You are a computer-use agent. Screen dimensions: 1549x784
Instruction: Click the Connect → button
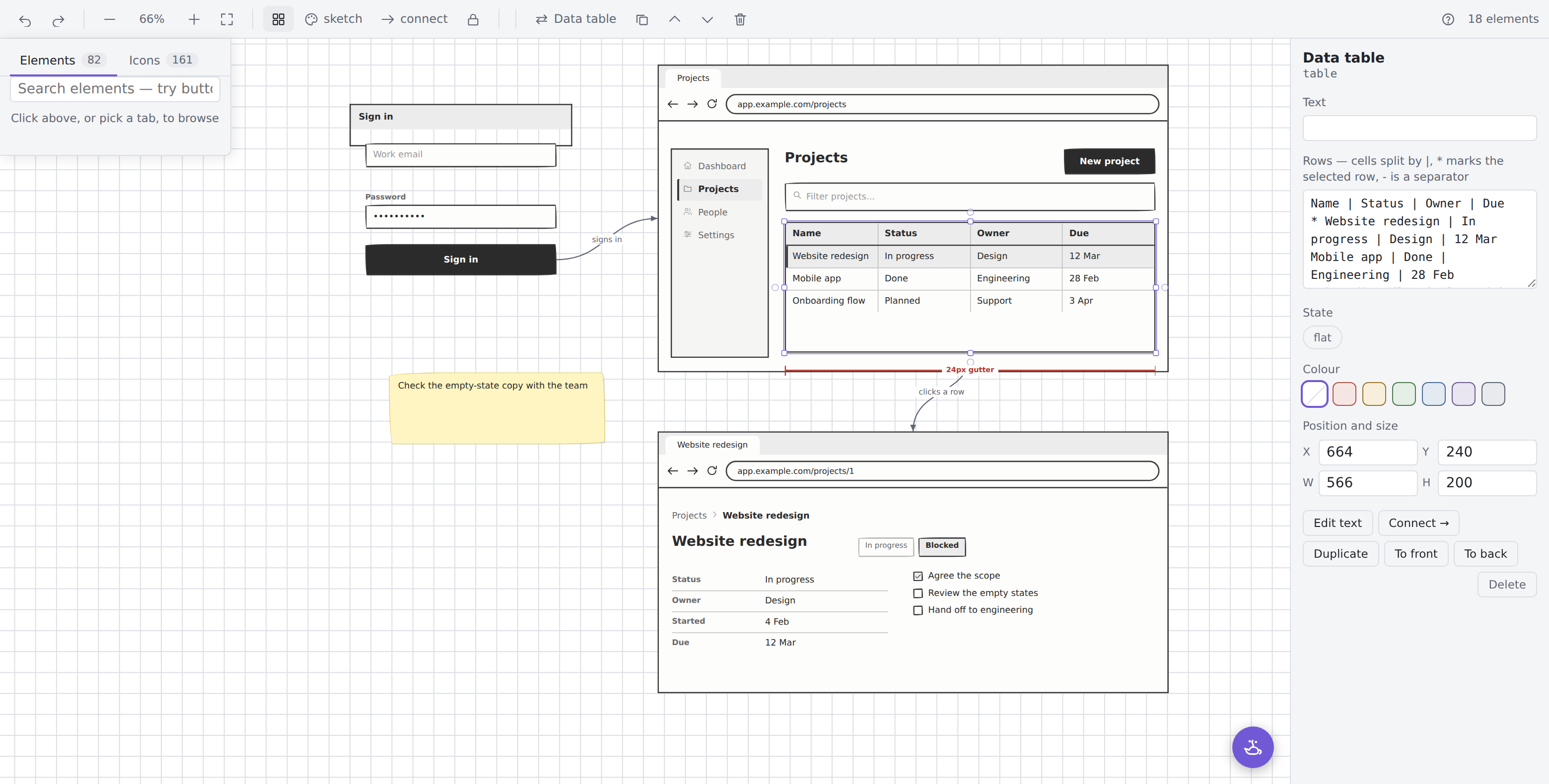(1418, 523)
